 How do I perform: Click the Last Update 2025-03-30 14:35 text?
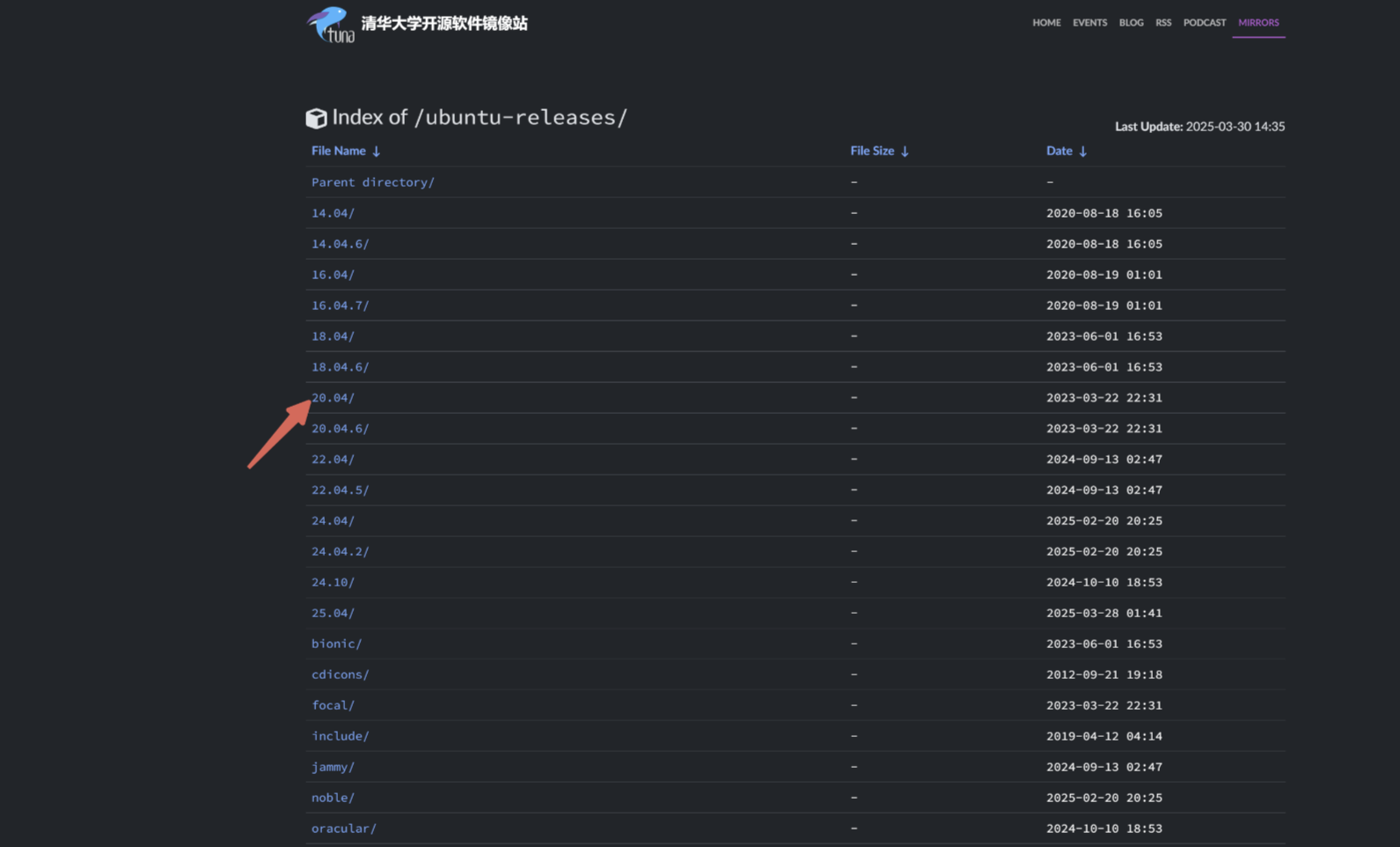click(1199, 127)
